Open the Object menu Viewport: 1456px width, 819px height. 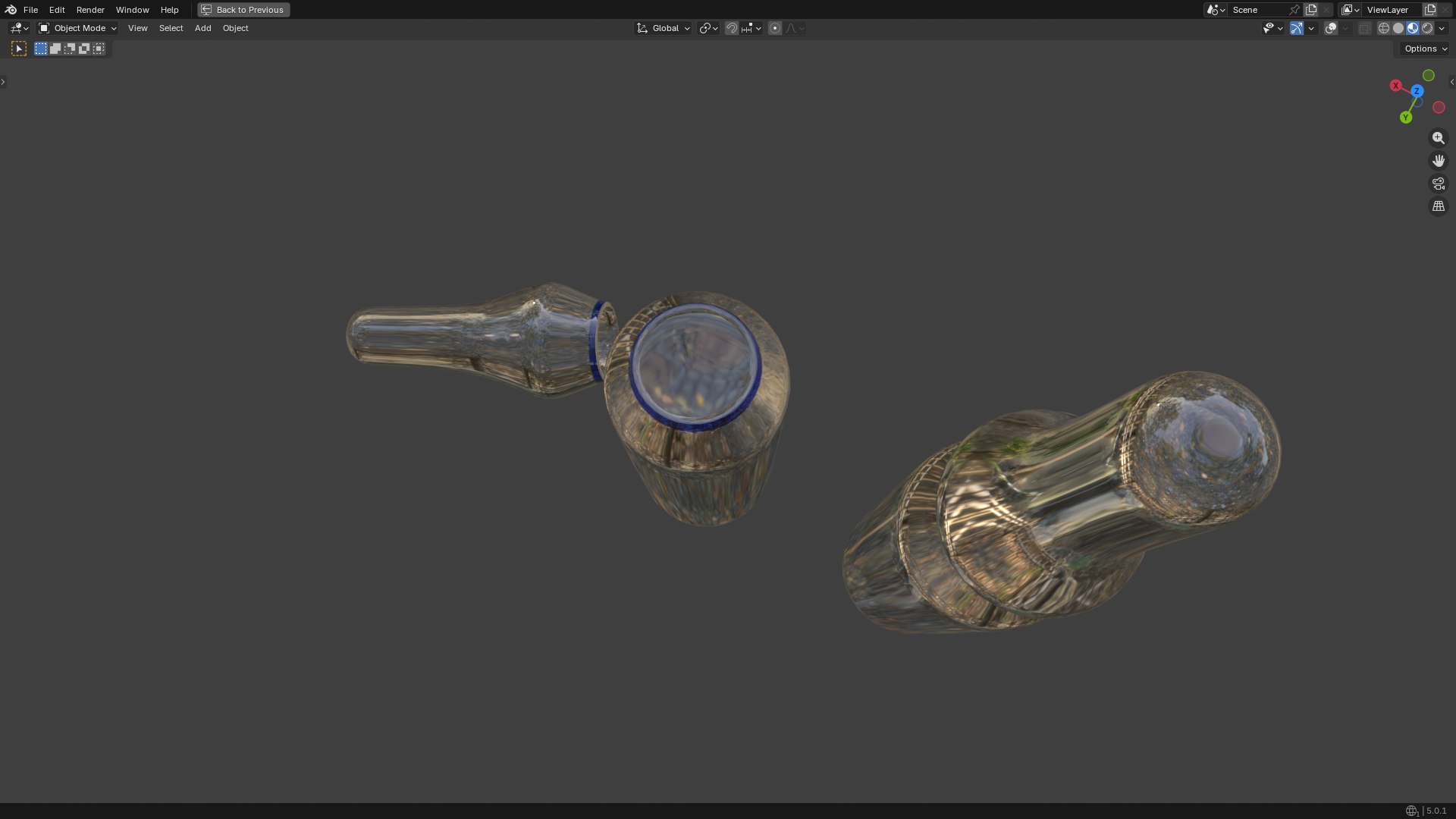[235, 28]
